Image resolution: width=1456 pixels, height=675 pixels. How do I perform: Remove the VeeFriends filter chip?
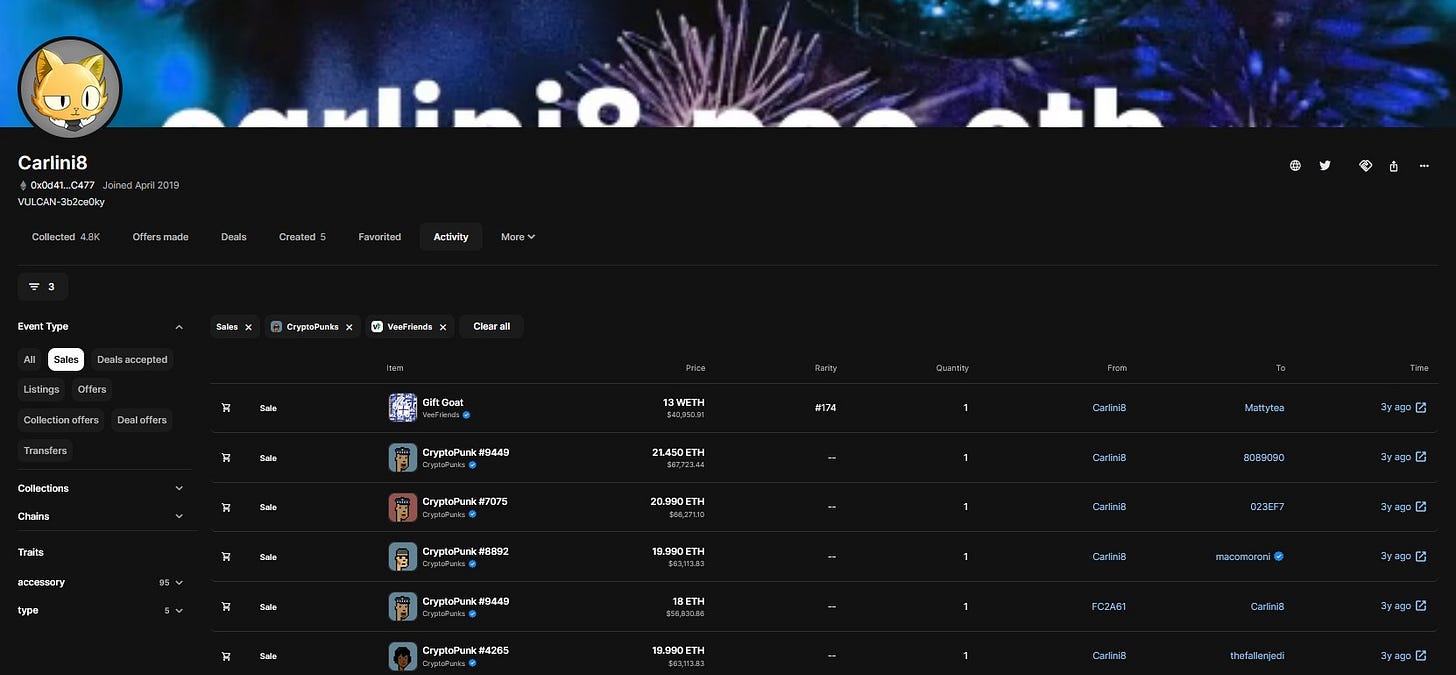pyautogui.click(x=443, y=327)
